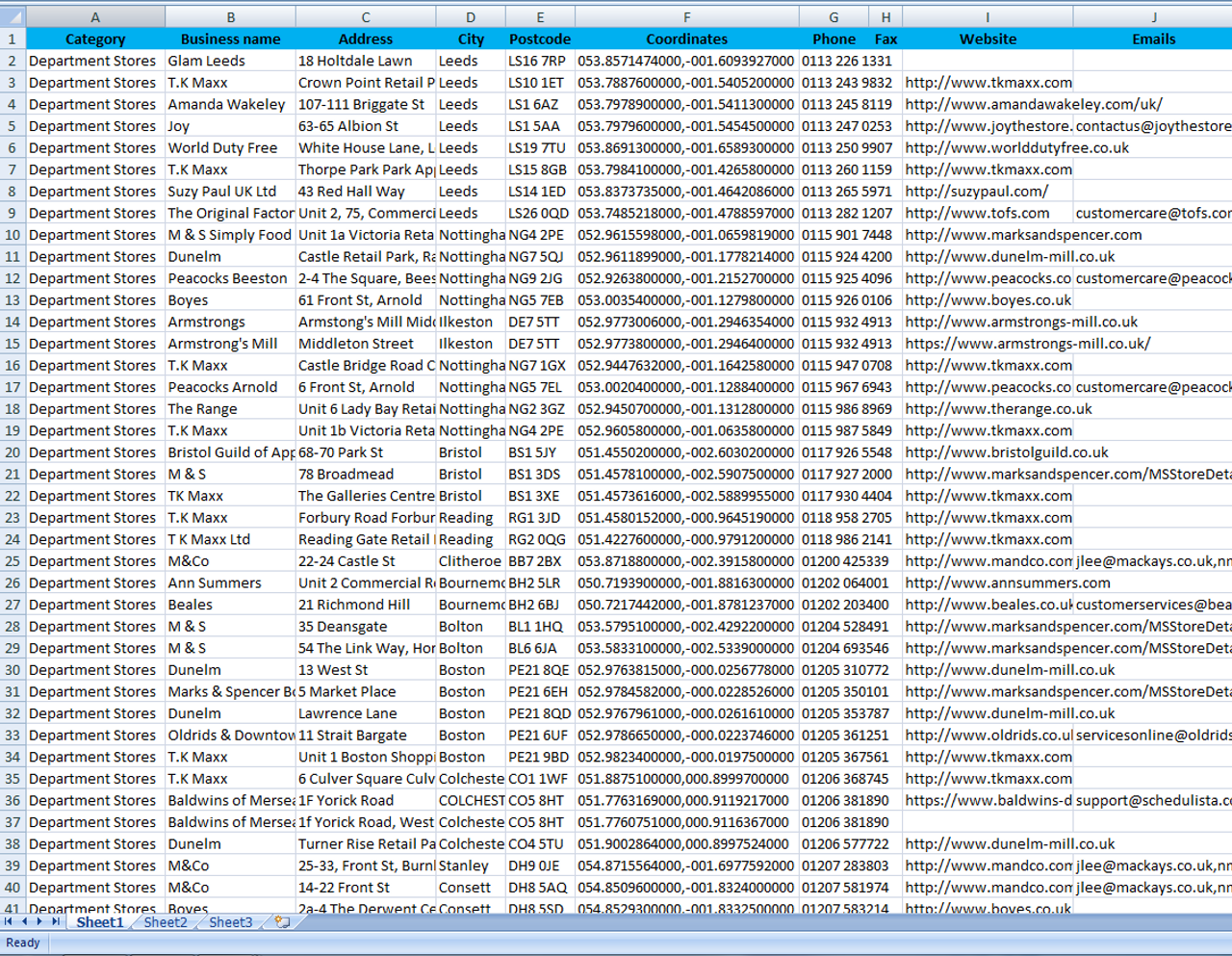The width and height of the screenshot is (1232, 956).
Task: Select column A header
Action: click(x=95, y=17)
